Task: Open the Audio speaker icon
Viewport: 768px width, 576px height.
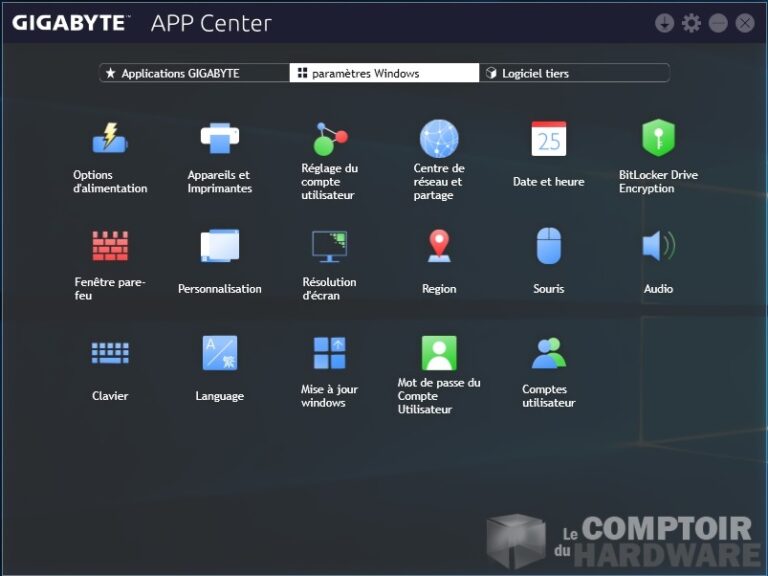Action: [658, 245]
